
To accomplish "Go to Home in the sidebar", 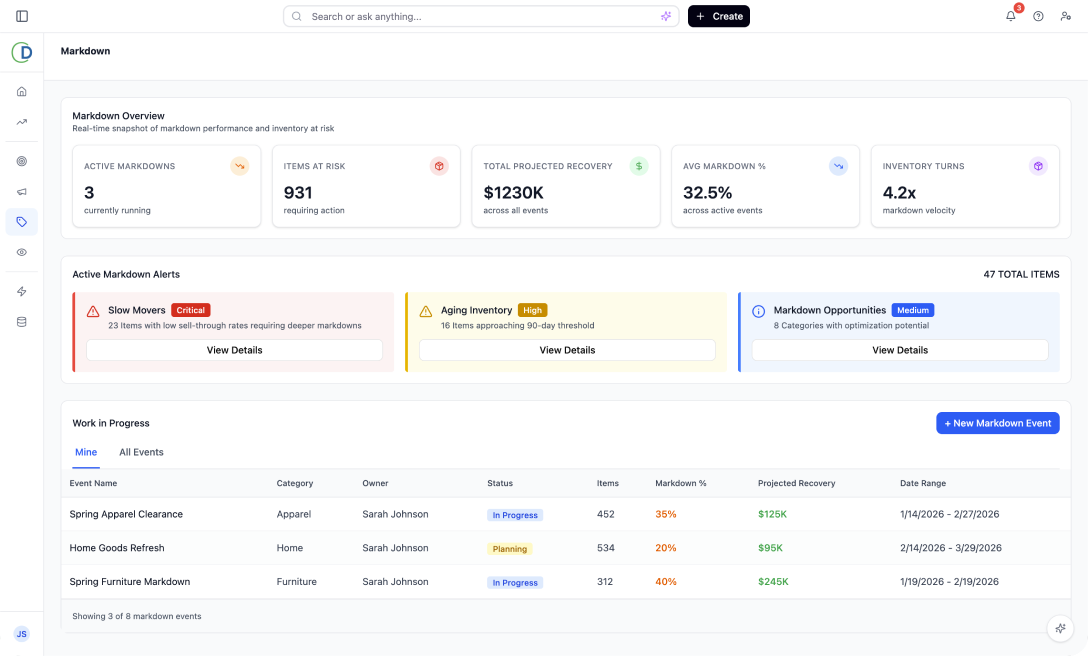I will [x=22, y=92].
